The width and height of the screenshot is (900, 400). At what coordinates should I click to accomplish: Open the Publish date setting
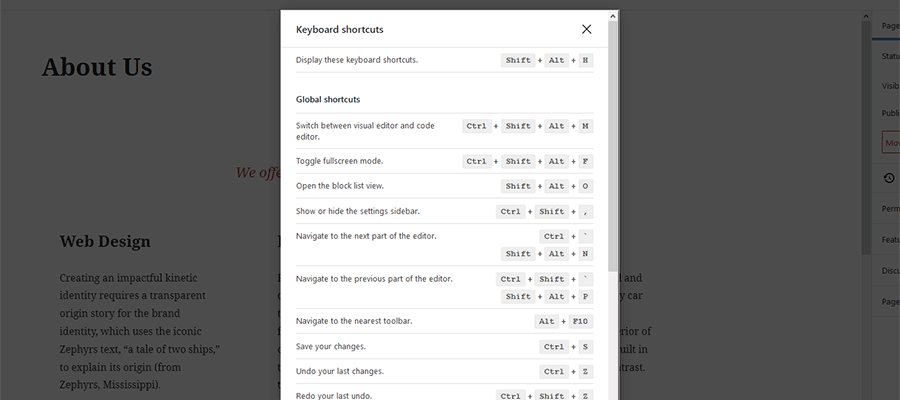pyautogui.click(x=889, y=114)
